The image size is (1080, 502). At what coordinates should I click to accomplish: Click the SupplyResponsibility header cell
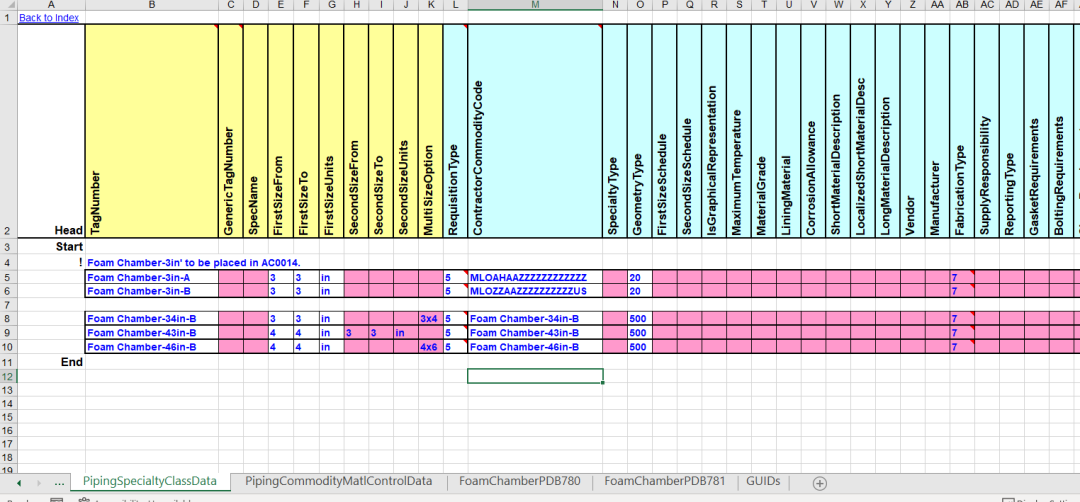987,132
